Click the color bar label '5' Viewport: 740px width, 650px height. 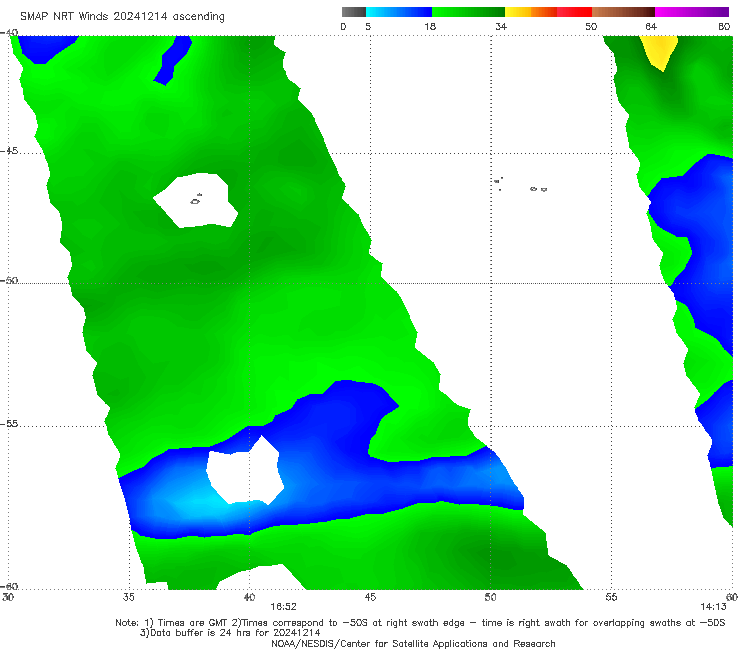pos(368,27)
